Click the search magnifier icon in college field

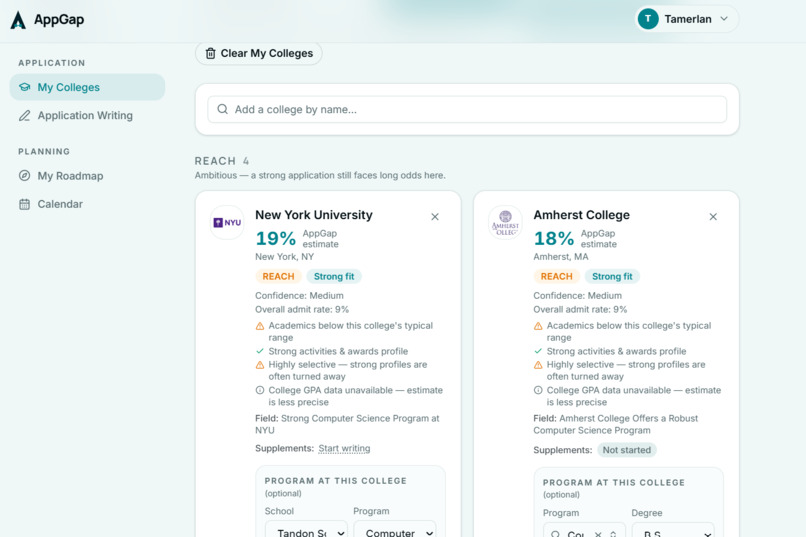tap(223, 109)
